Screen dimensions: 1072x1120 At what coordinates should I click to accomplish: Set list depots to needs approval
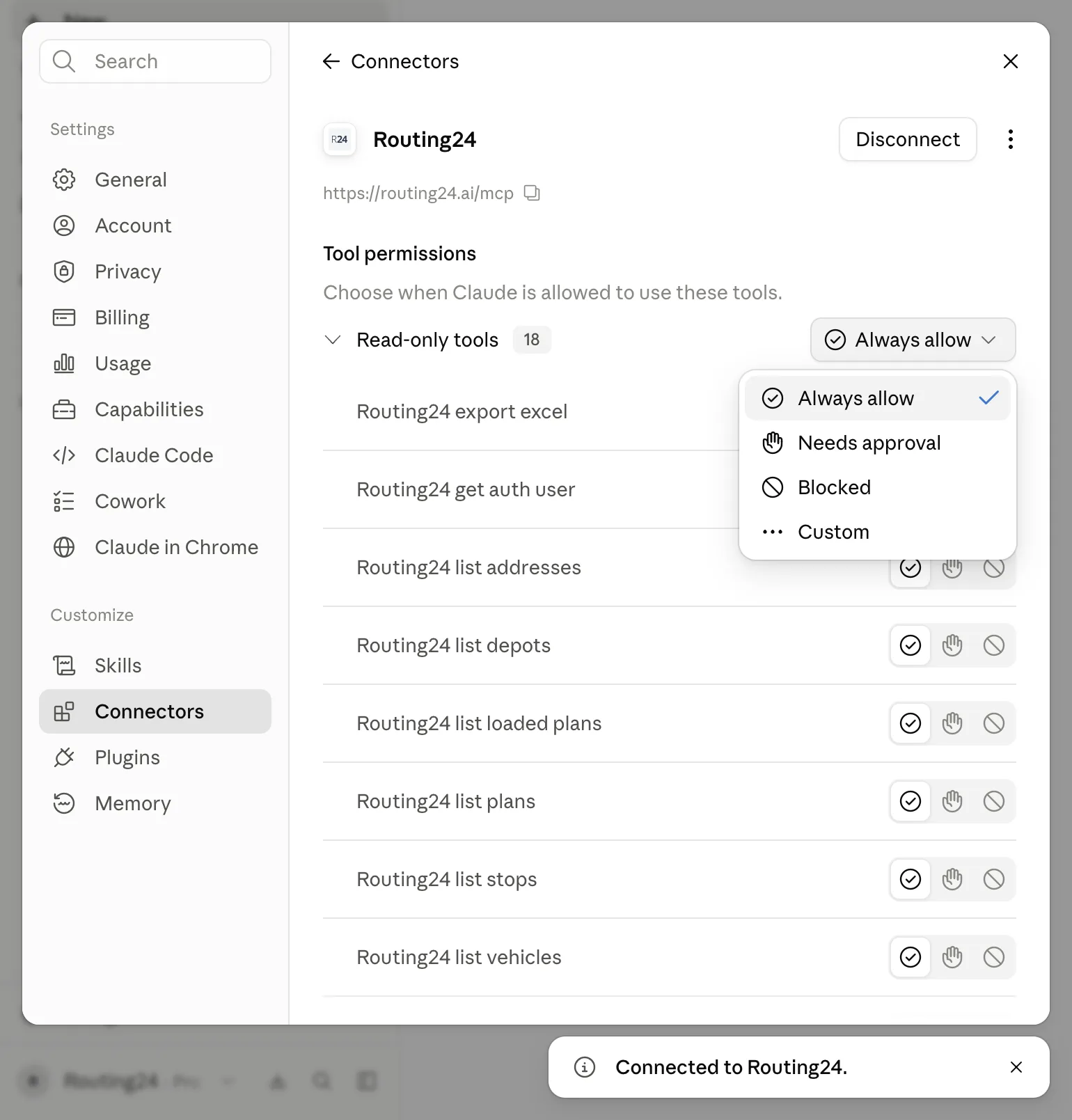[952, 645]
